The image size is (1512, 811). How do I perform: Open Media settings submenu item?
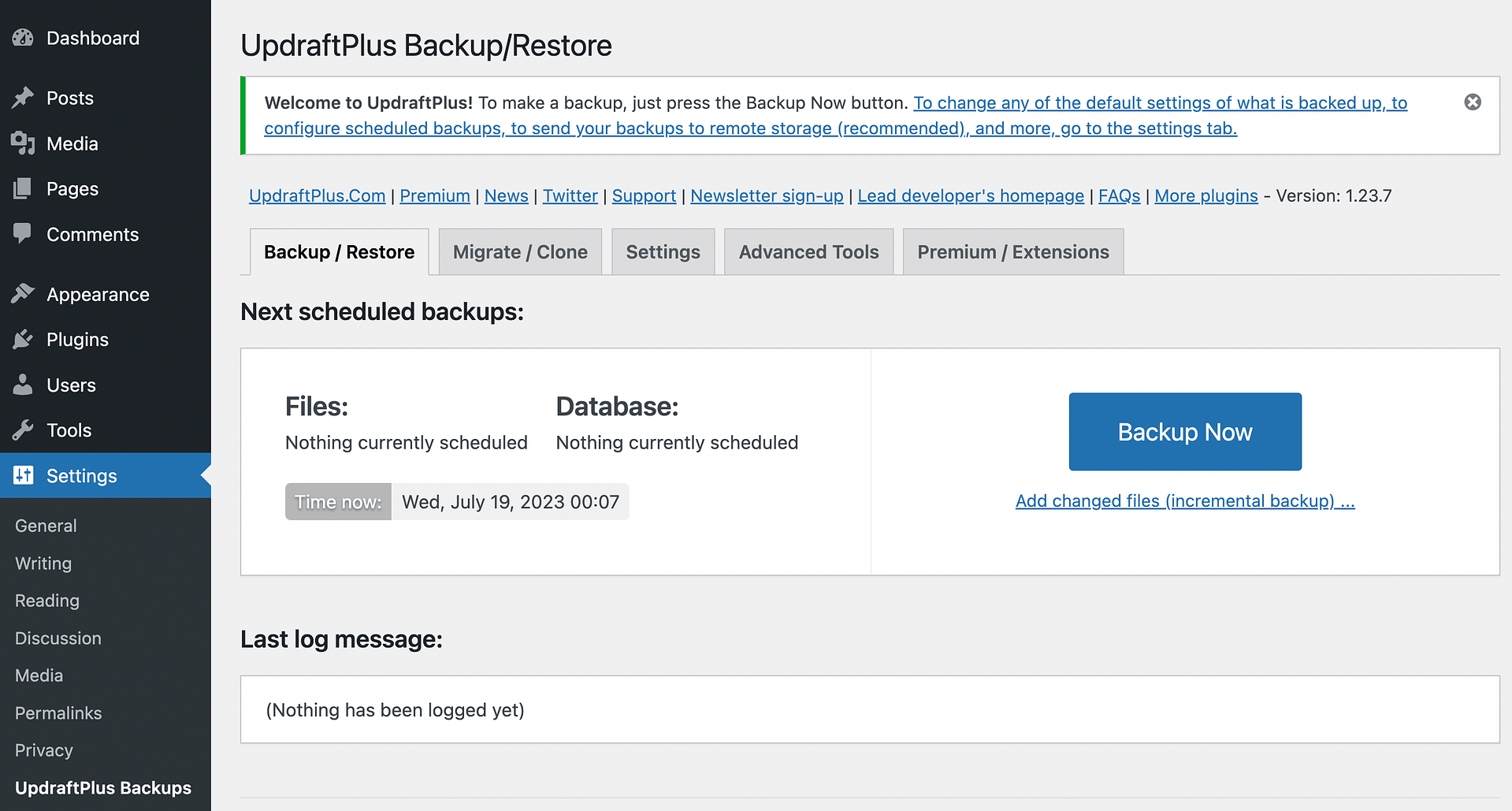tap(39, 675)
